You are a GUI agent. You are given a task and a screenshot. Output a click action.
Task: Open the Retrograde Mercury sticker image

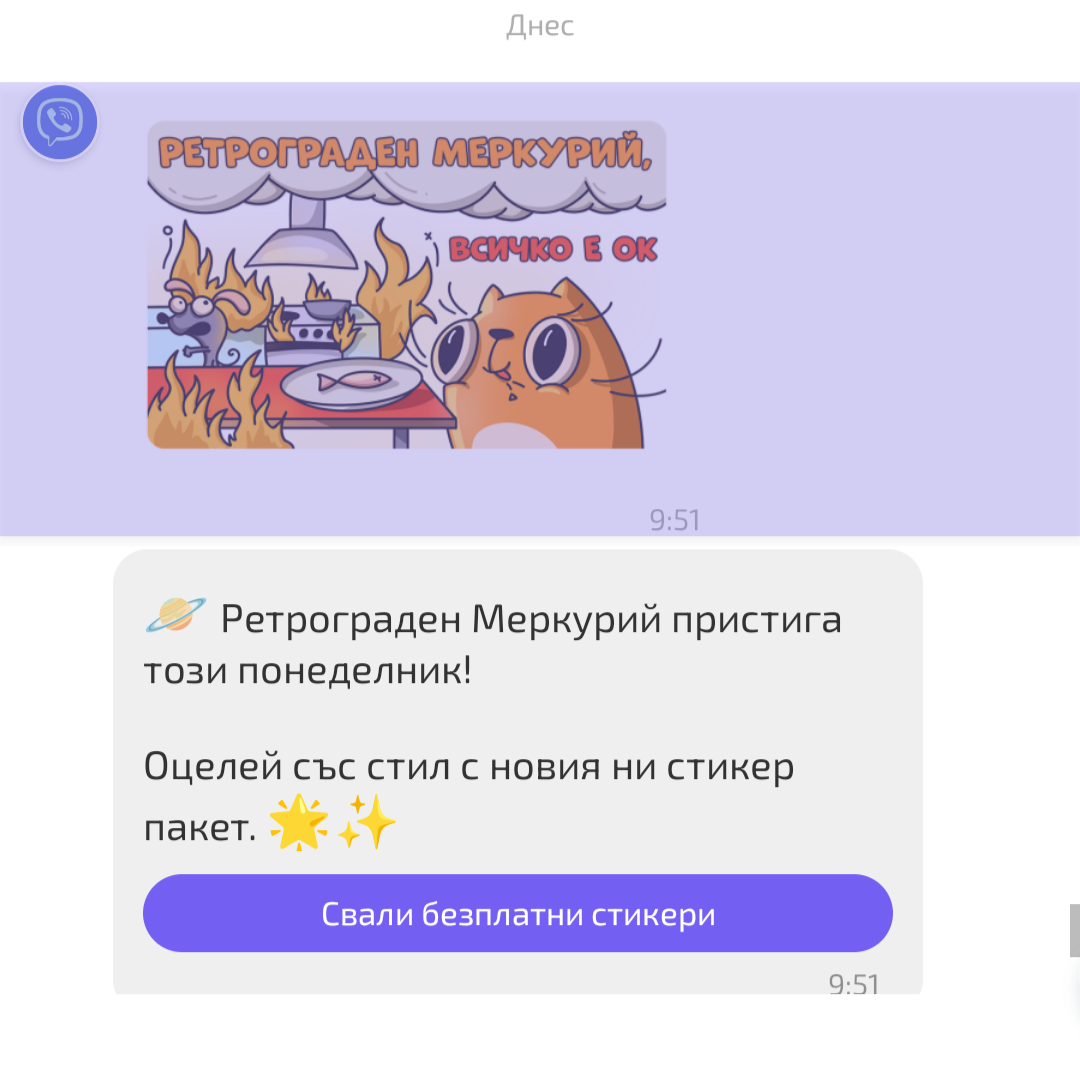pyautogui.click(x=407, y=284)
